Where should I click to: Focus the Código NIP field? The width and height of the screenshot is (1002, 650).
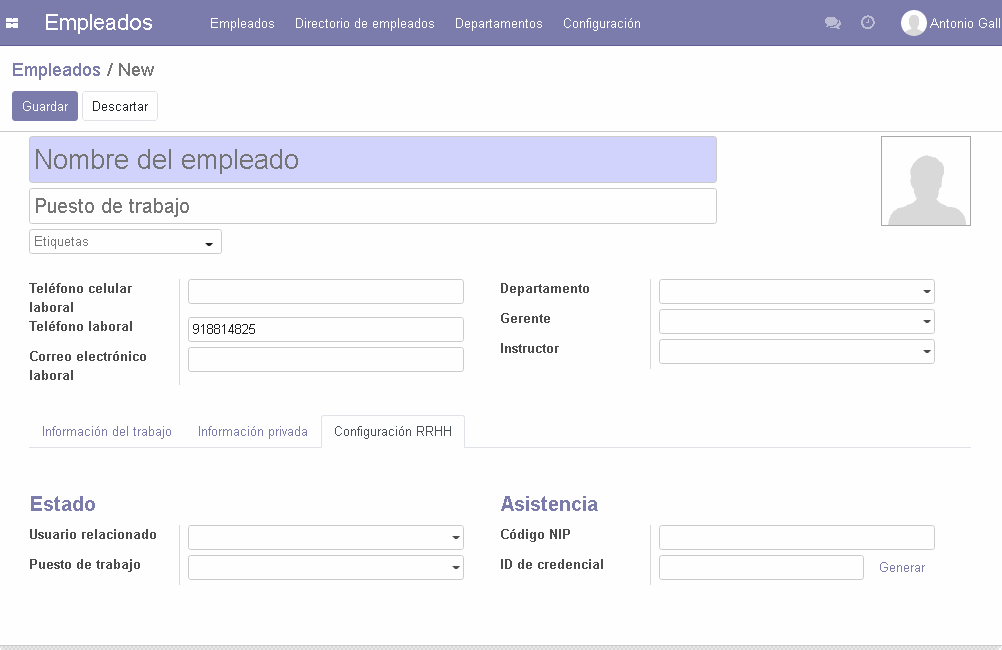pyautogui.click(x=797, y=538)
